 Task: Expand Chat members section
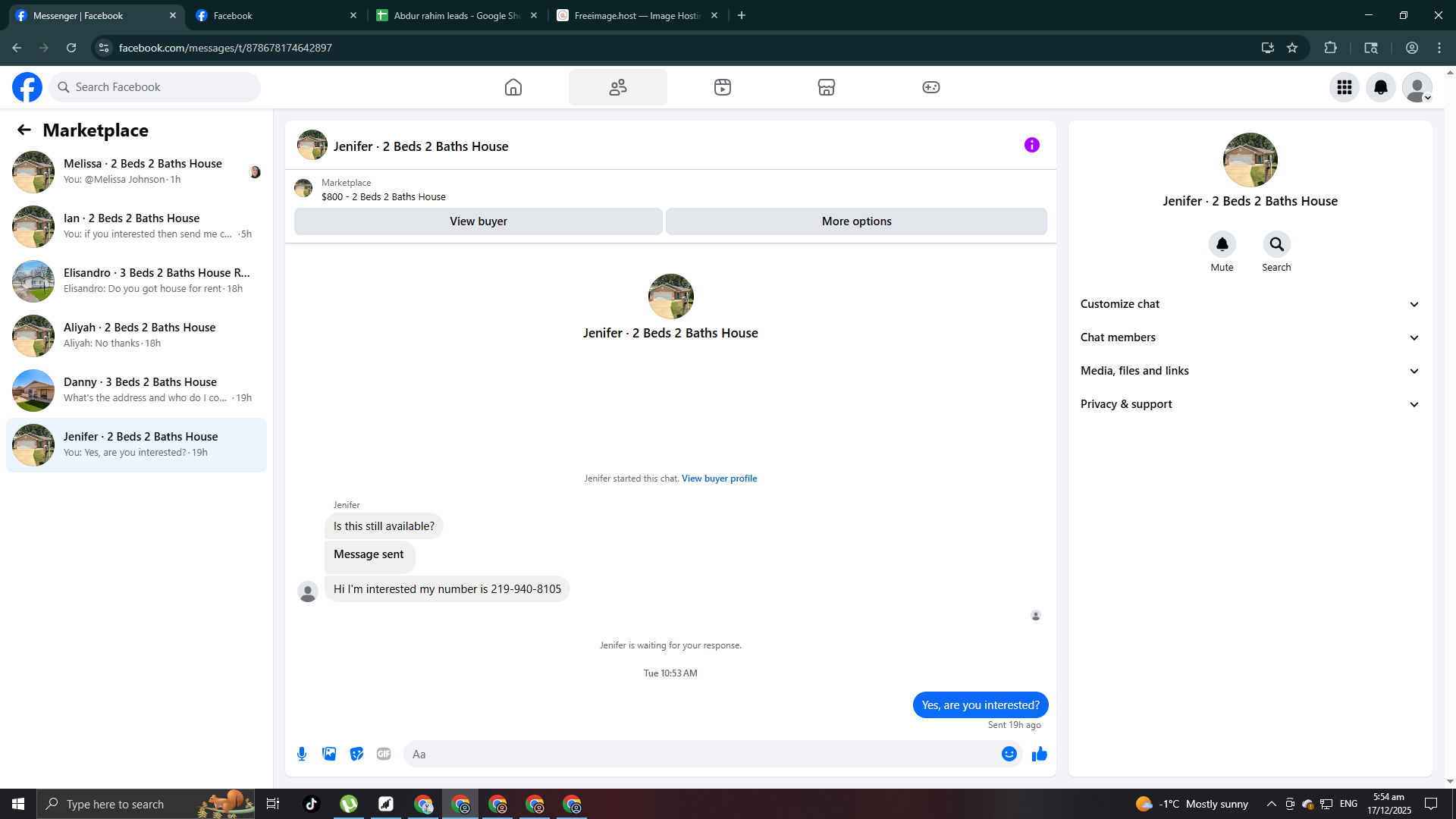pos(1249,337)
